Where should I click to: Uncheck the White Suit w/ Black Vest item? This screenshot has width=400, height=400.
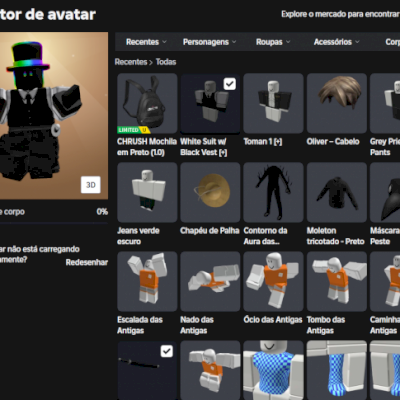[230, 84]
